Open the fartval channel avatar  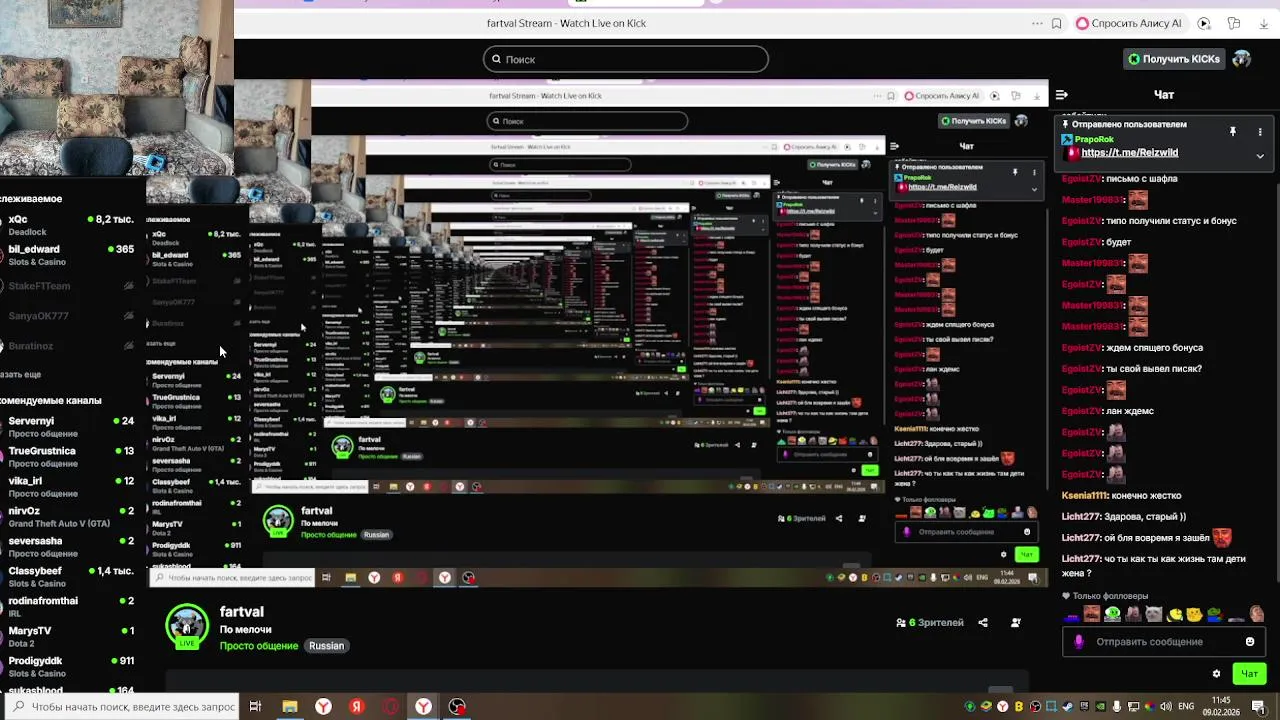[x=187, y=626]
